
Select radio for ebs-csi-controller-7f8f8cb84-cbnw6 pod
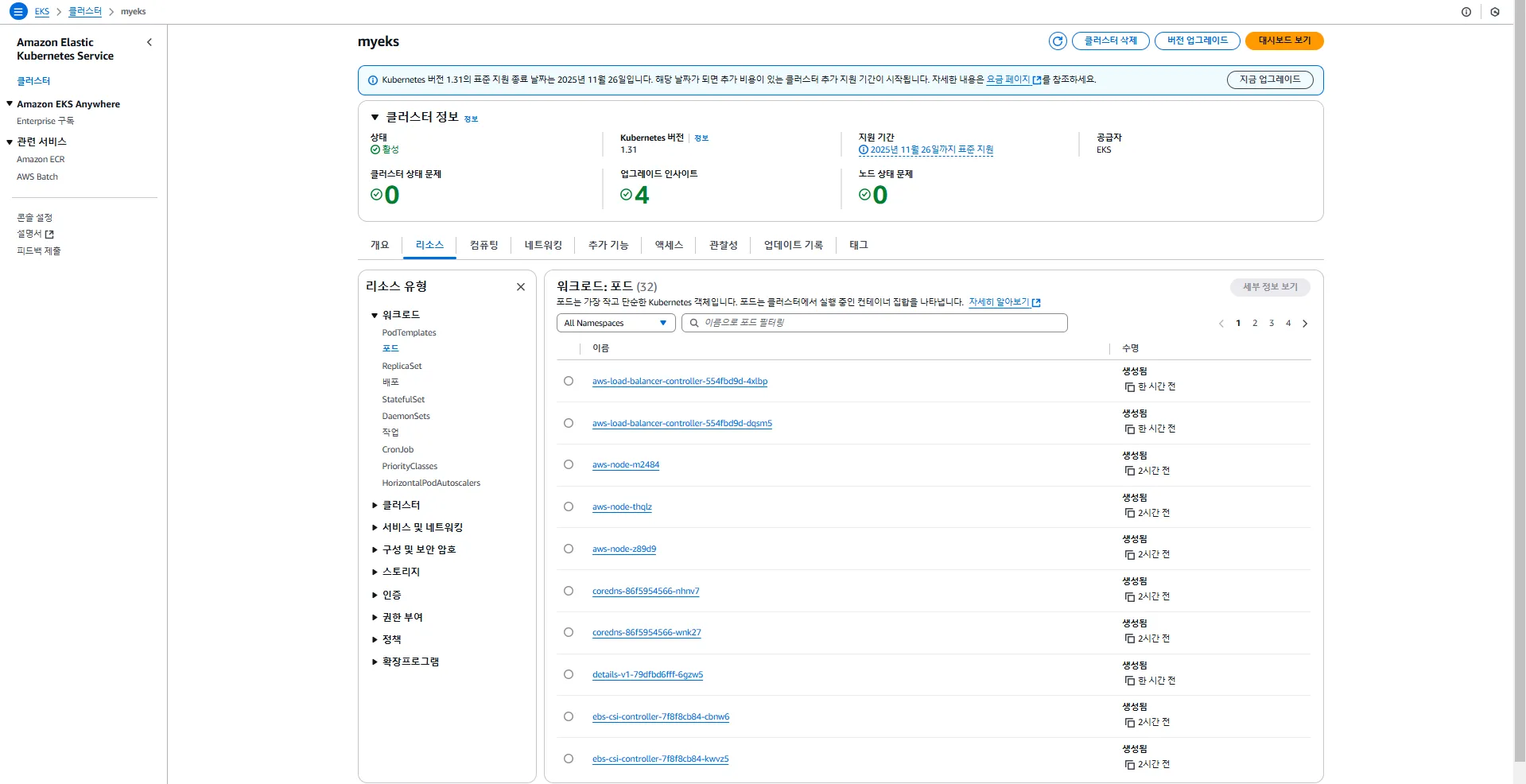[x=569, y=716]
